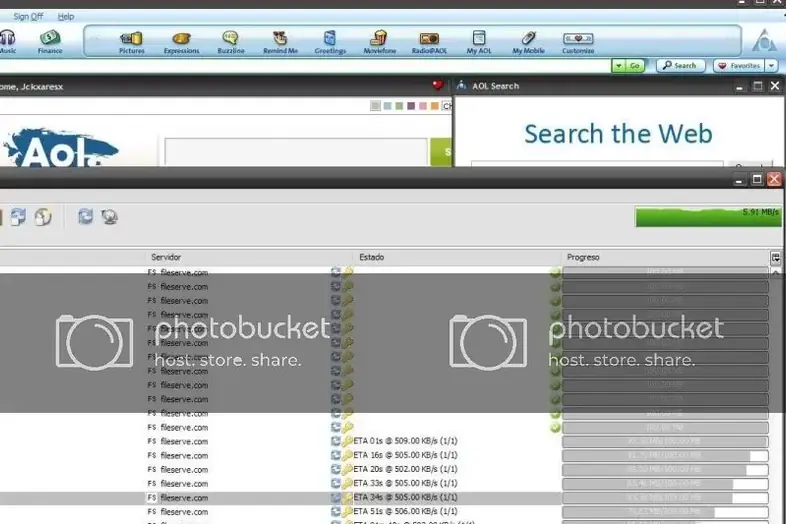Click the Favorites button
The image size is (786, 524).
(x=739, y=66)
